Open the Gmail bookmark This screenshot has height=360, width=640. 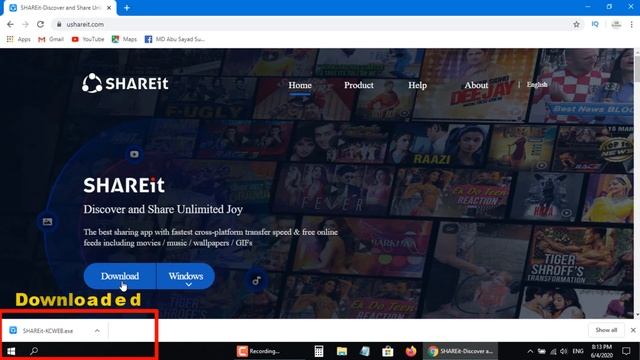pos(51,39)
